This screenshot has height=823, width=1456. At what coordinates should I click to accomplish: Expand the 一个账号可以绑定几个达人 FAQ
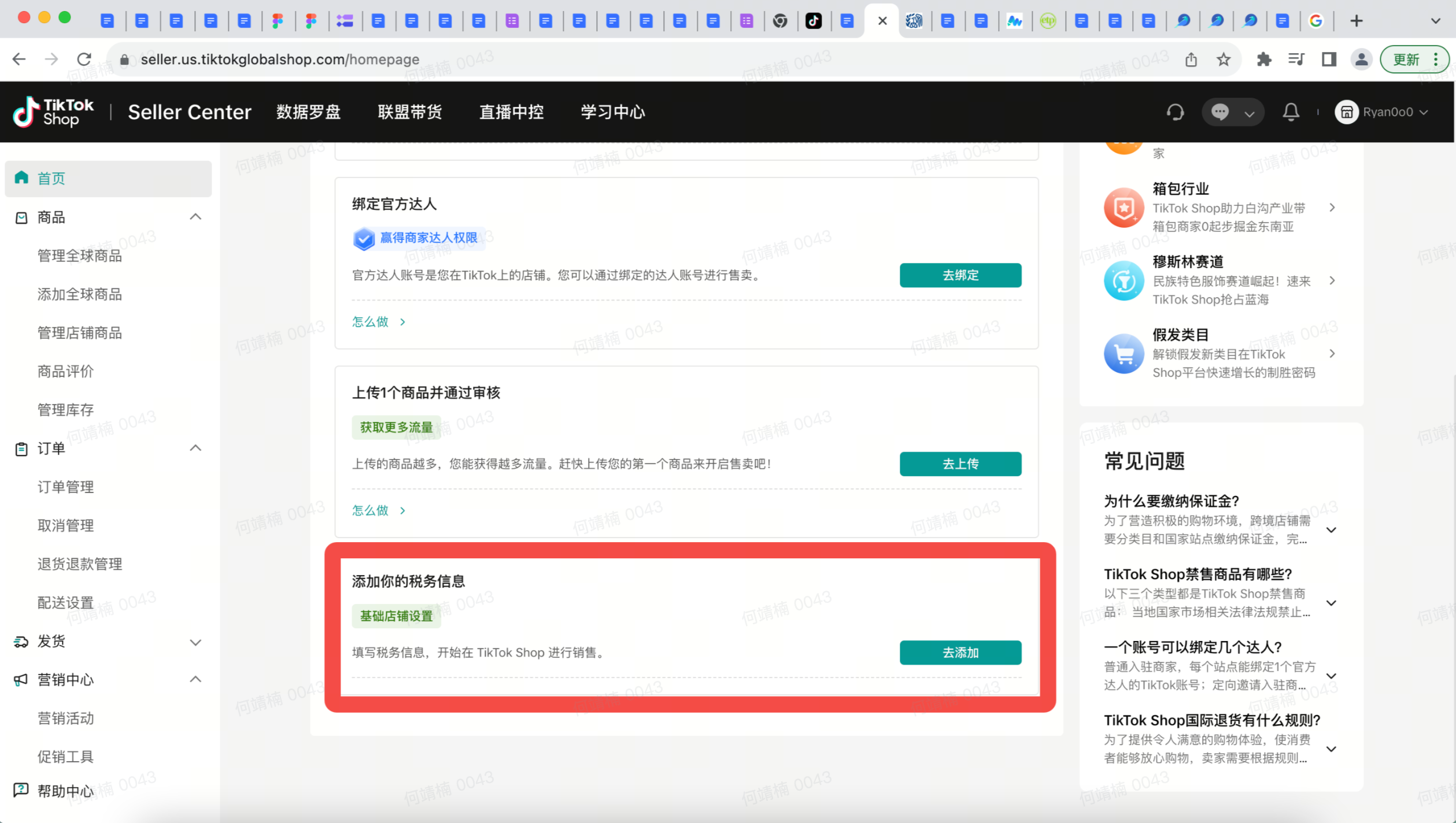[x=1331, y=676]
